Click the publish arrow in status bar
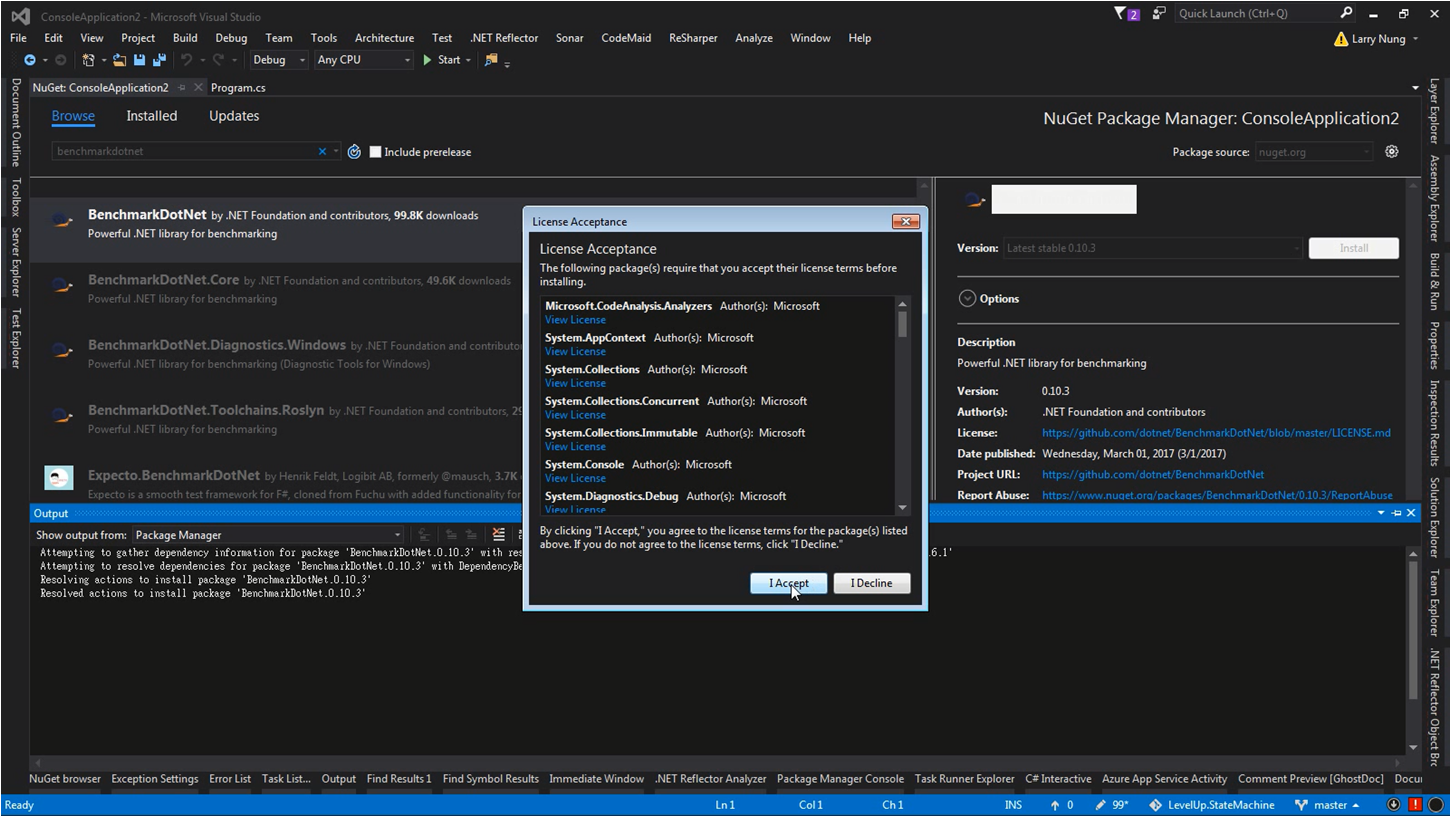Image resolution: width=1451 pixels, height=817 pixels. 1055,805
